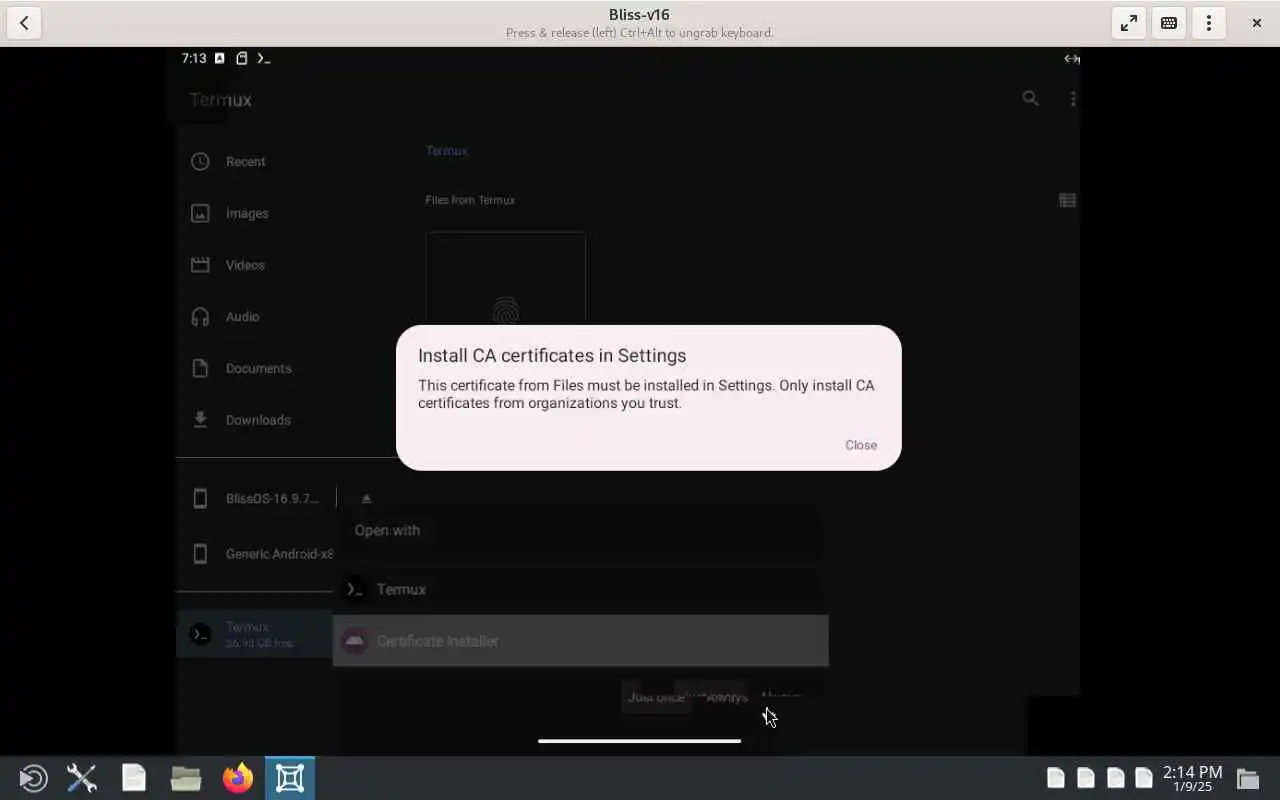Click the active Bliss-v16 viewer taskbar button
1280x800 pixels.
click(x=290, y=778)
